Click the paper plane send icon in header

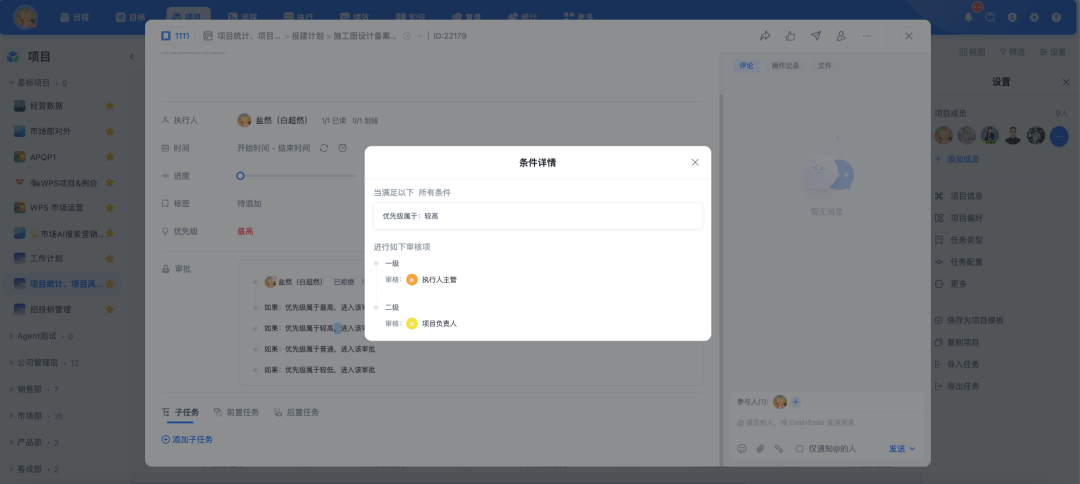(x=816, y=36)
